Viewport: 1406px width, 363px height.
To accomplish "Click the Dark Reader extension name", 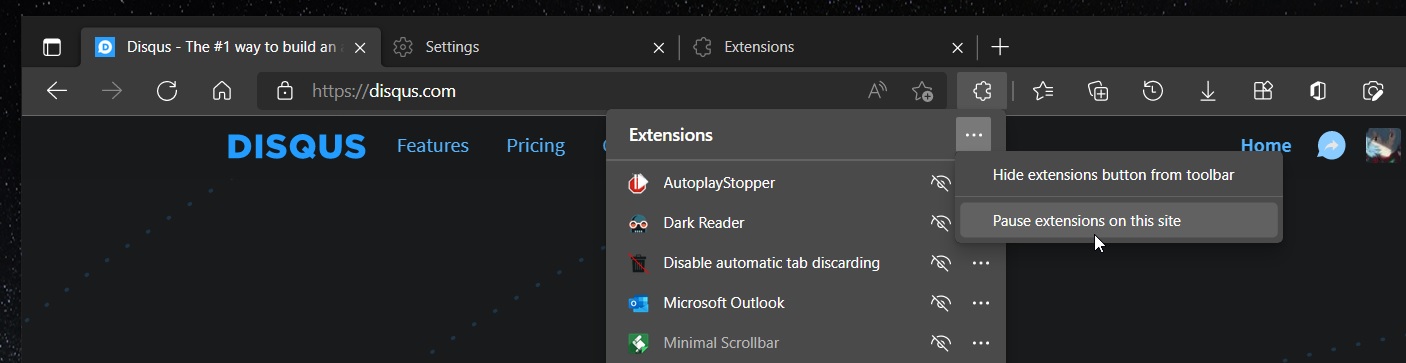I will 704,223.
